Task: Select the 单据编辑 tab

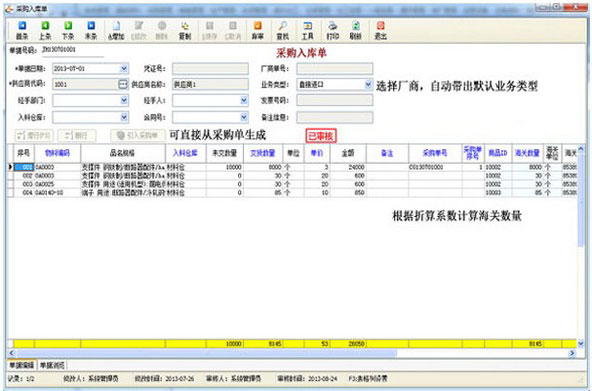Action: 22,365
